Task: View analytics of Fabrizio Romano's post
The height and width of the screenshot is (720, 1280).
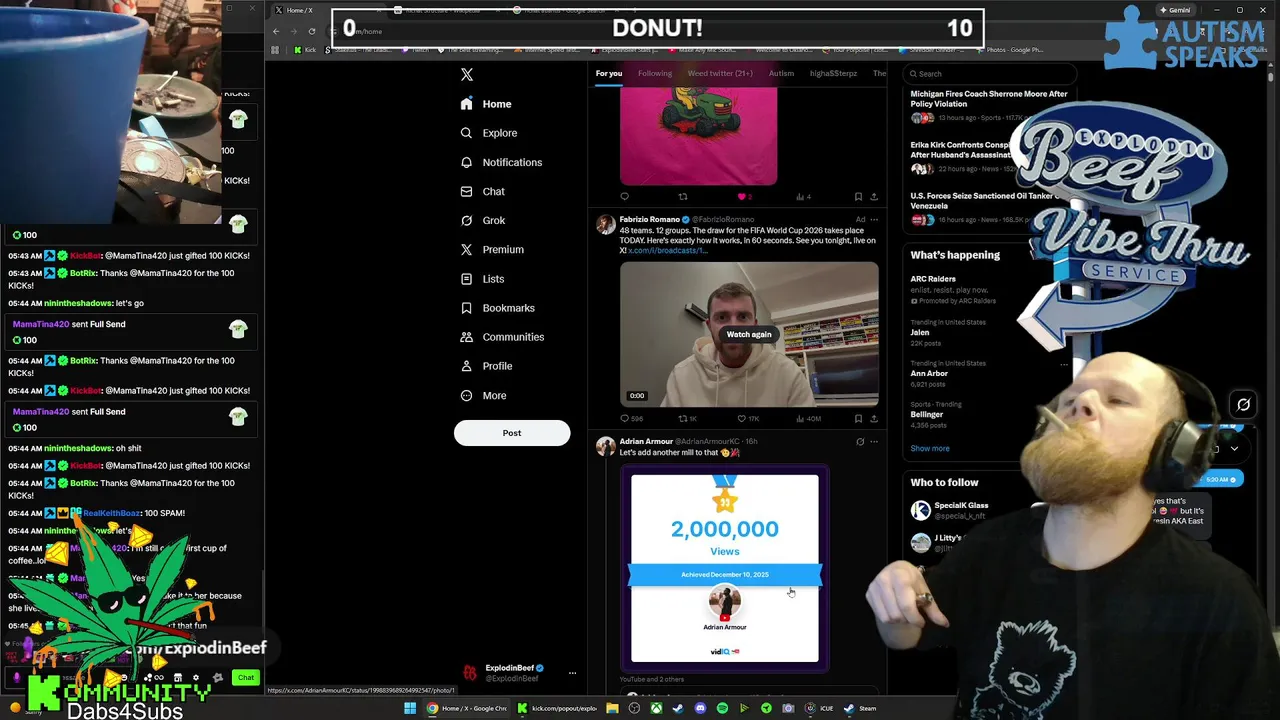Action: [808, 419]
